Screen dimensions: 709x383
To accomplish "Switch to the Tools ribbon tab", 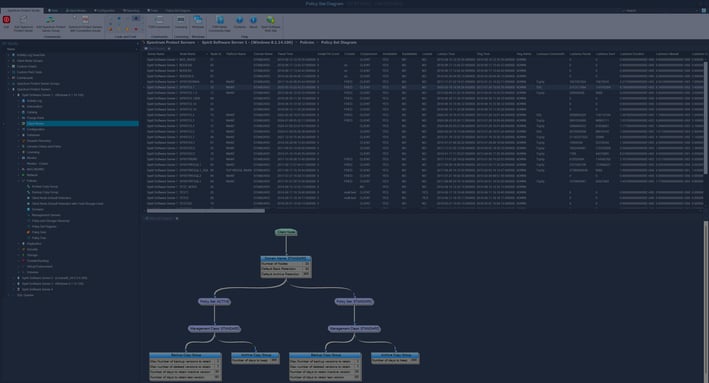I will point(153,10).
